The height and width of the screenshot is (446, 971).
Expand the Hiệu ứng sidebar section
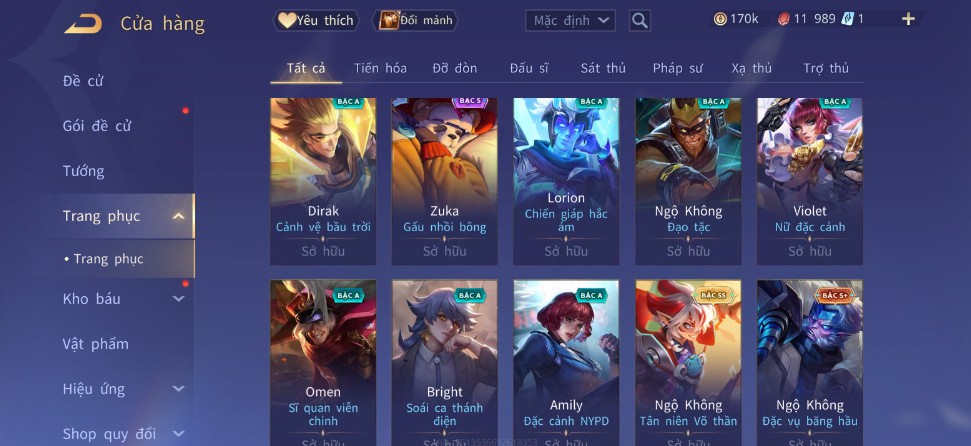[178, 389]
